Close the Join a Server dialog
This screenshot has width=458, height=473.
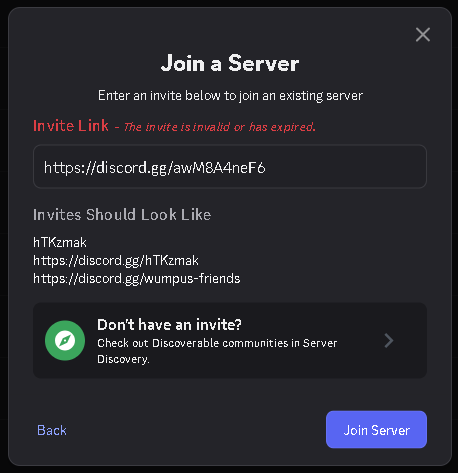(423, 35)
